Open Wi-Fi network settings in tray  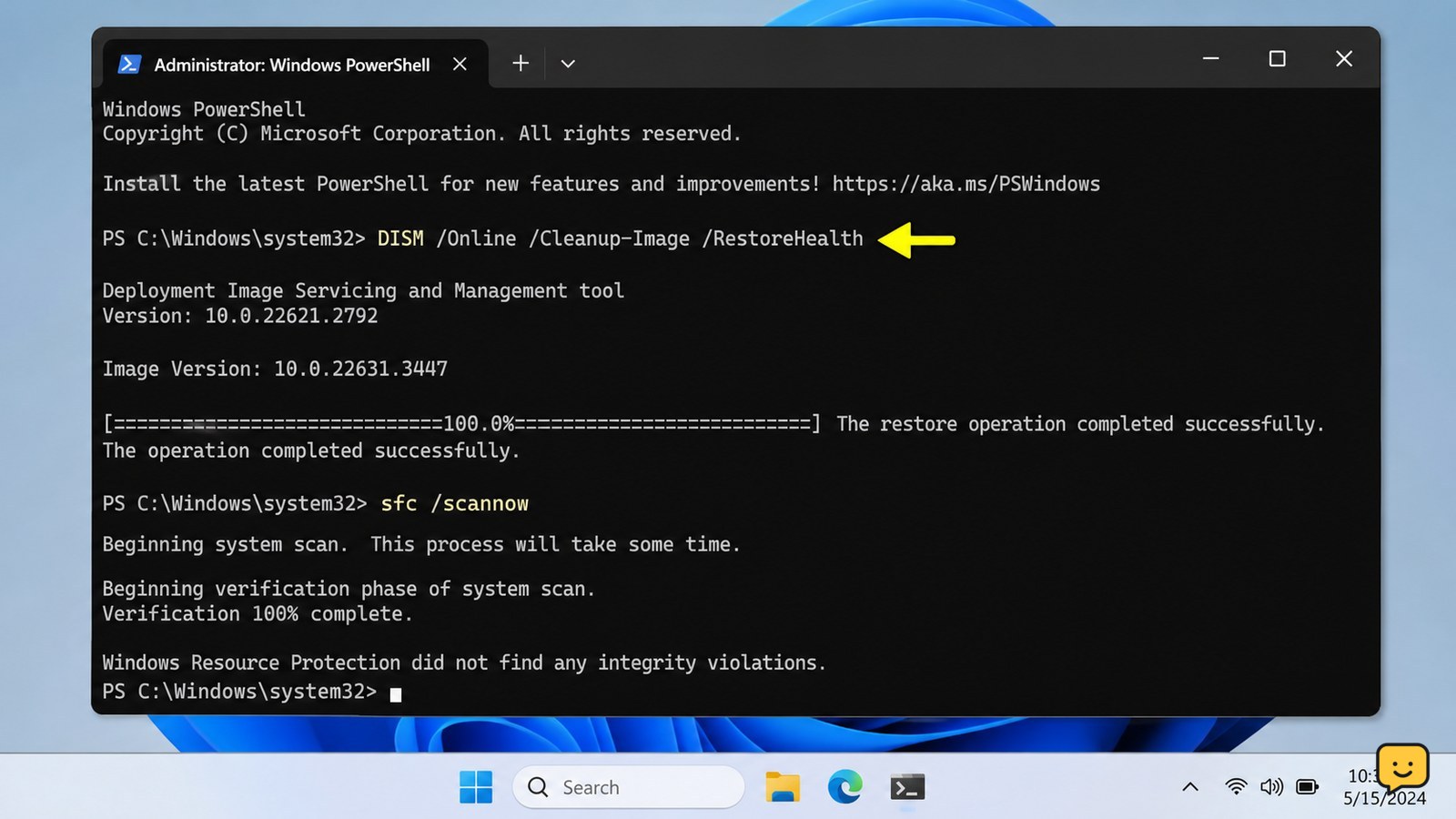1236,787
